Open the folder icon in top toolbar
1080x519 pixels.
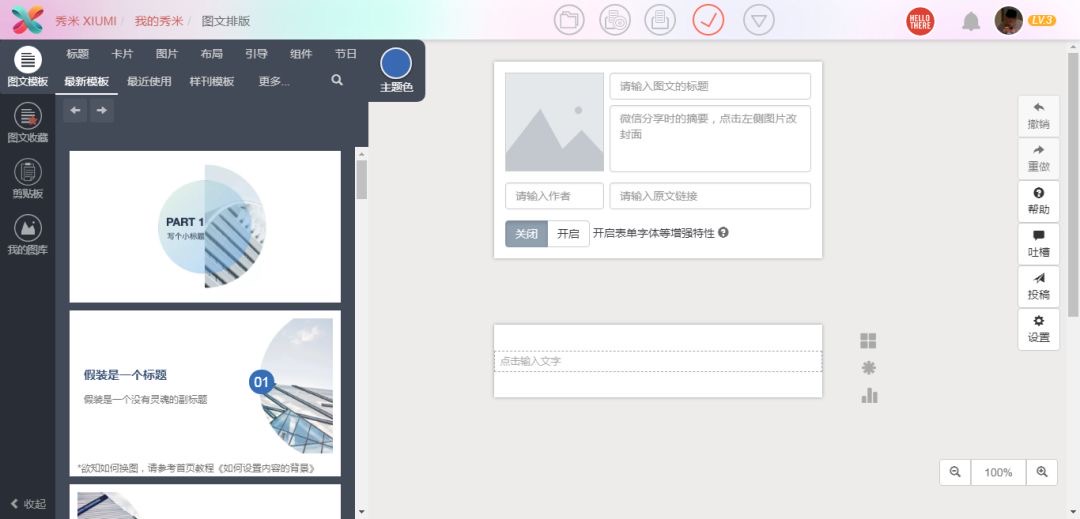click(569, 20)
